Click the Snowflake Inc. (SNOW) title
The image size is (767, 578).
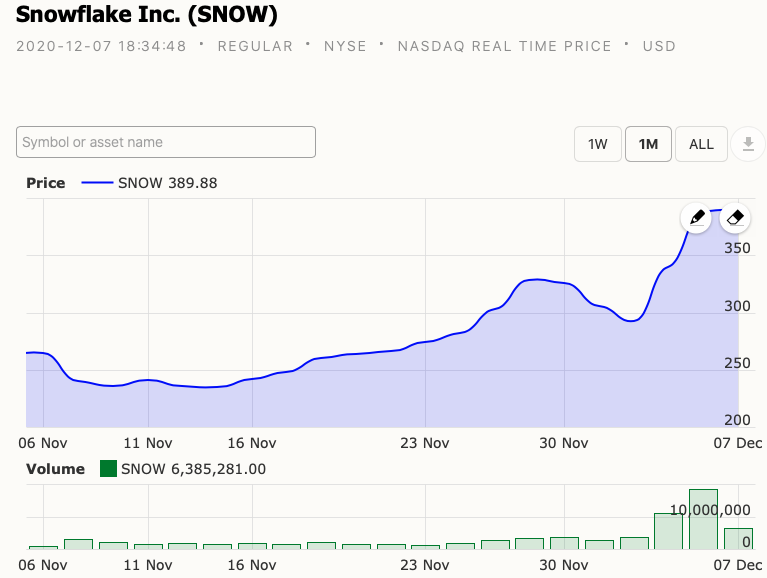[x=147, y=15]
